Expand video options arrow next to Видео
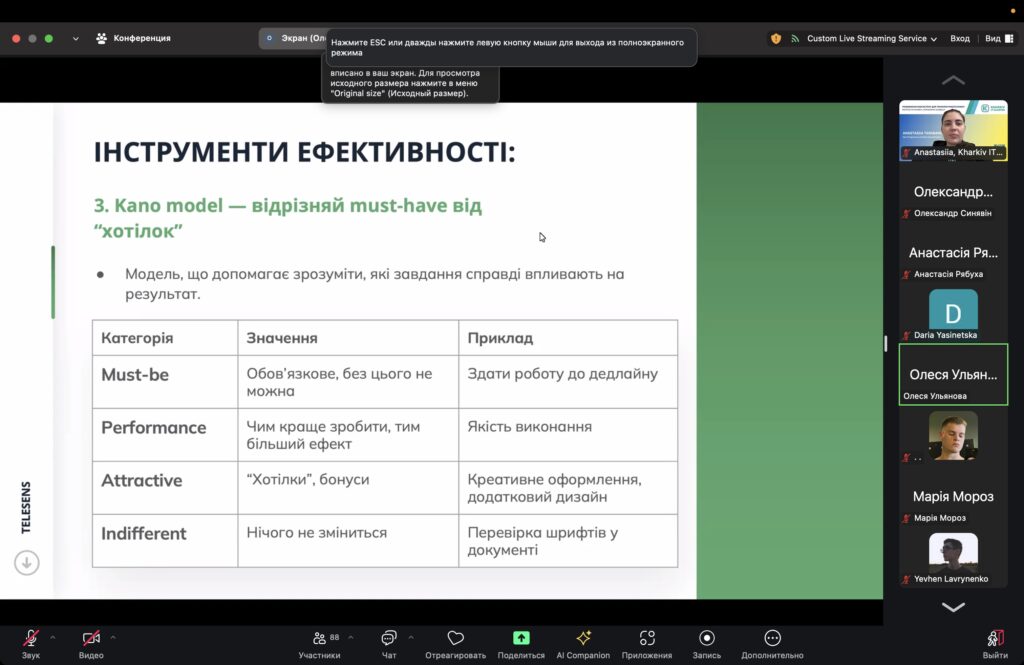This screenshot has width=1024, height=665. coord(113,637)
